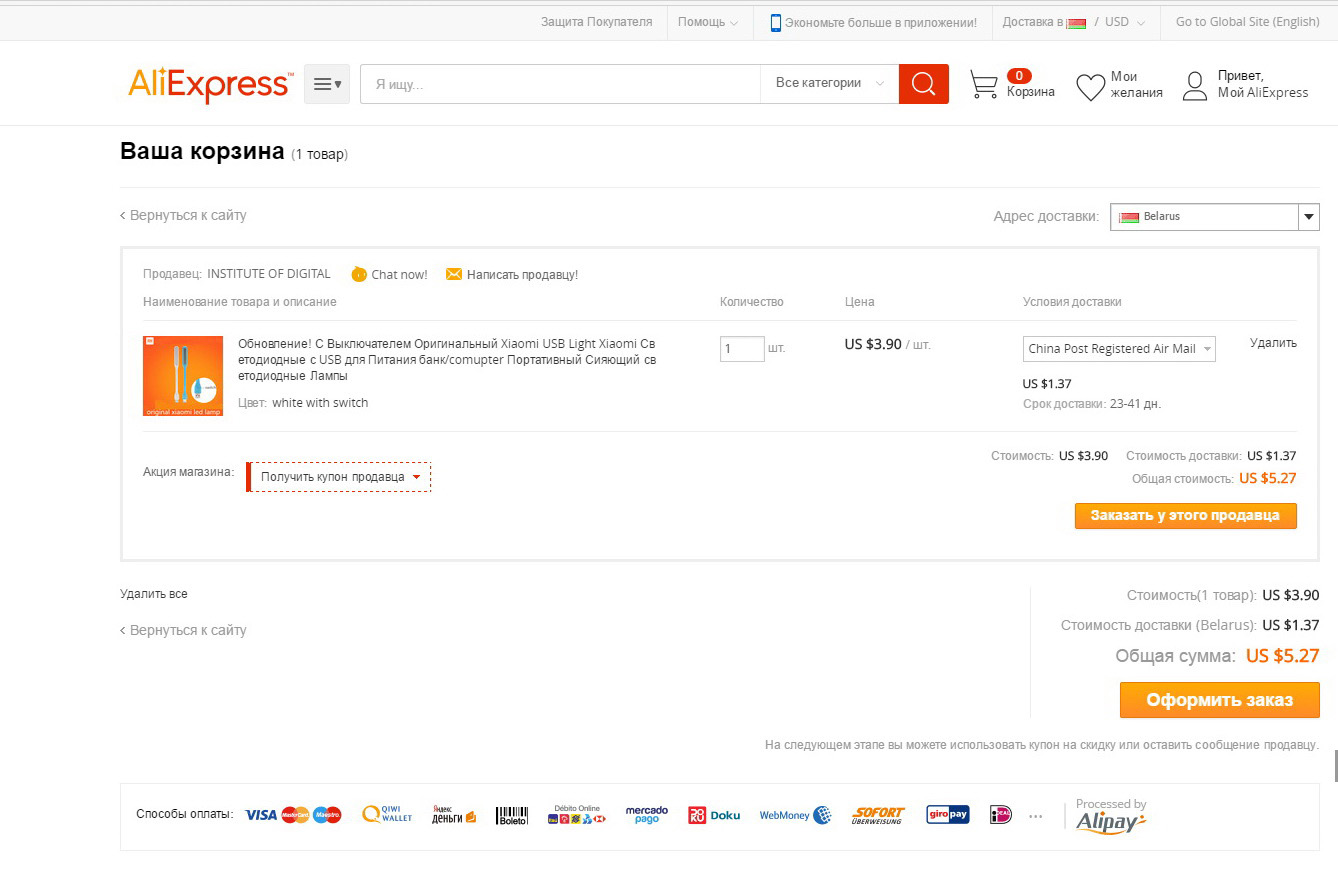Image resolution: width=1338 pixels, height=885 pixels.
Task: Click the orange magnifier search button
Action: (x=923, y=84)
